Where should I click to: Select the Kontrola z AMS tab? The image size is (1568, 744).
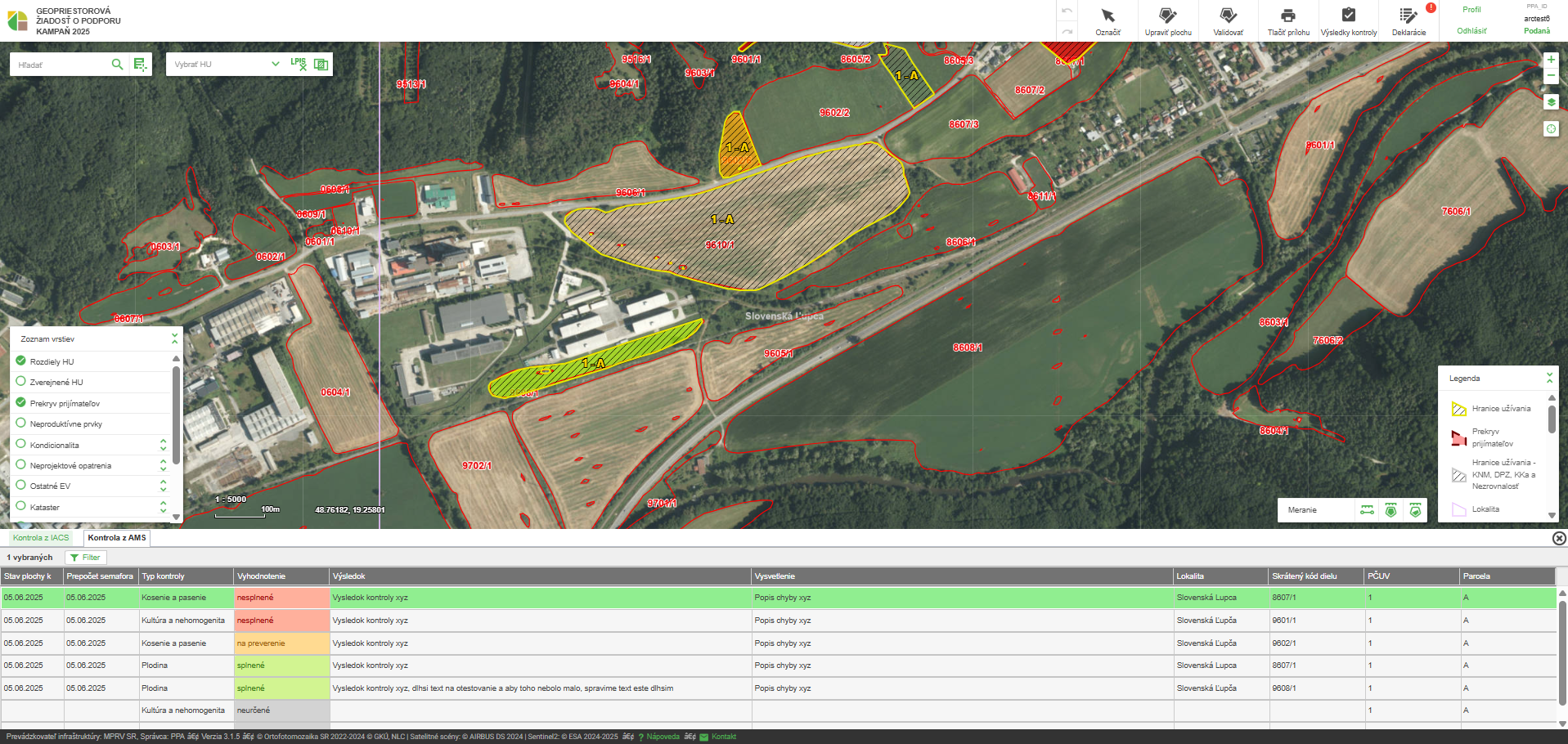click(x=117, y=538)
